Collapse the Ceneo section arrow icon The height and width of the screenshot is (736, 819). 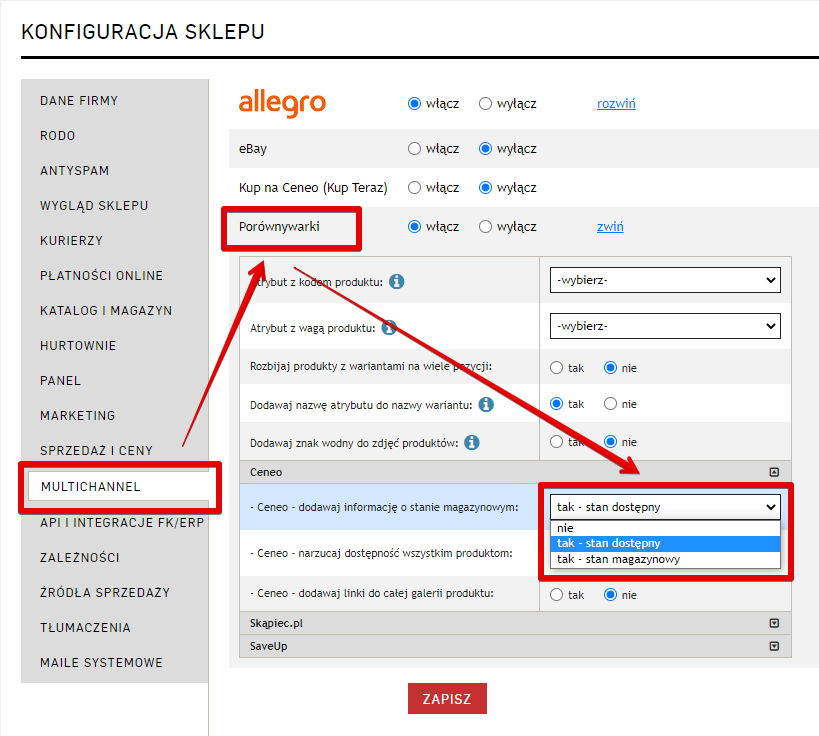coord(773,472)
